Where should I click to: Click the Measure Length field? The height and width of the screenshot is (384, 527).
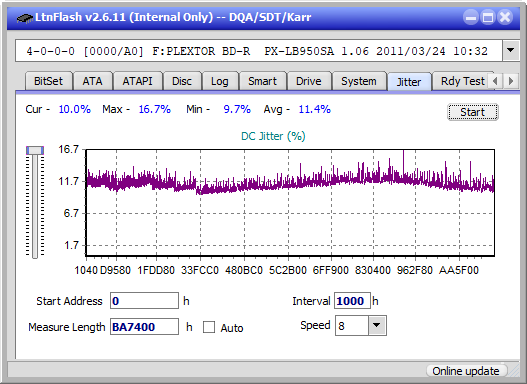click(144, 327)
